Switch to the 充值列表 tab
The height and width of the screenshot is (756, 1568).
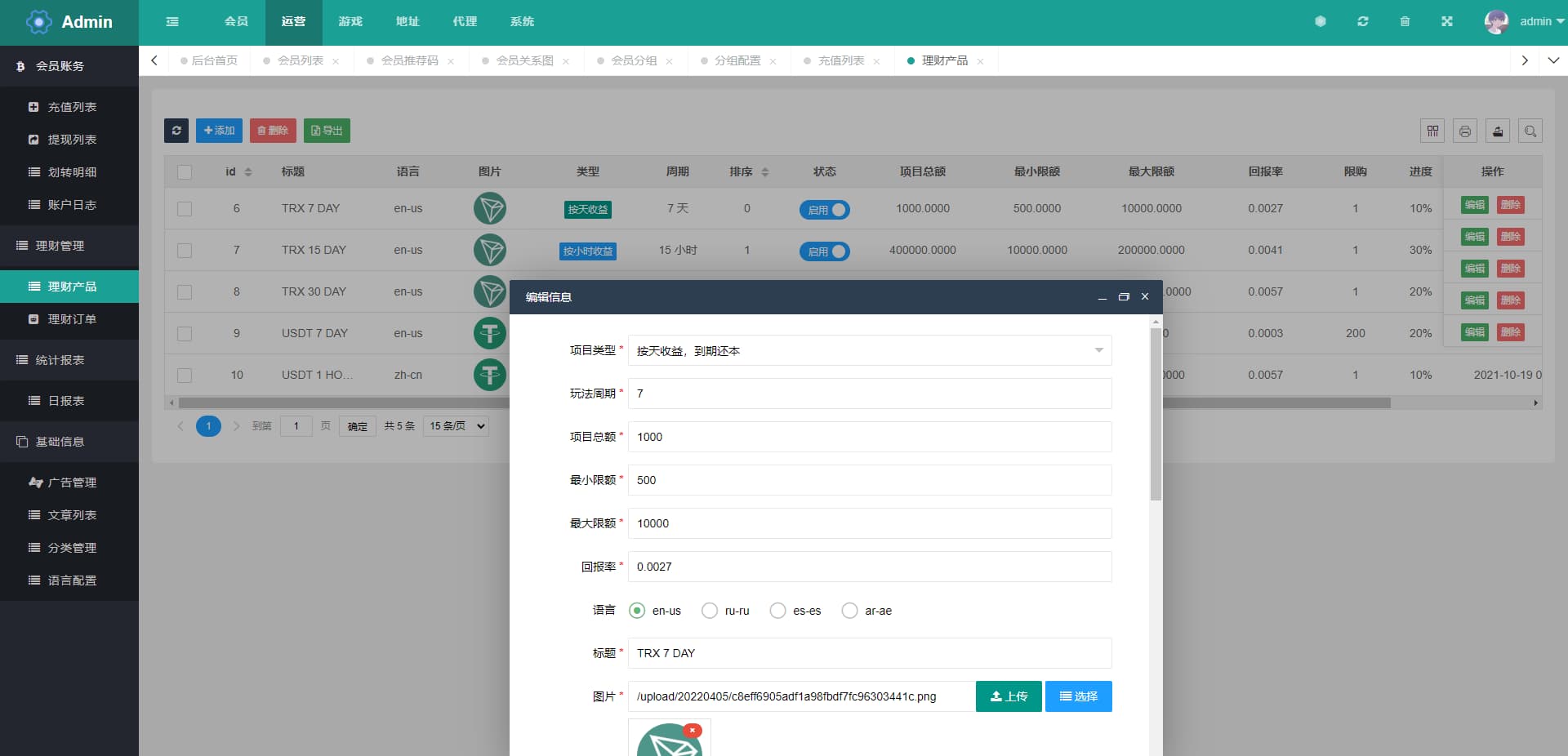coord(840,61)
